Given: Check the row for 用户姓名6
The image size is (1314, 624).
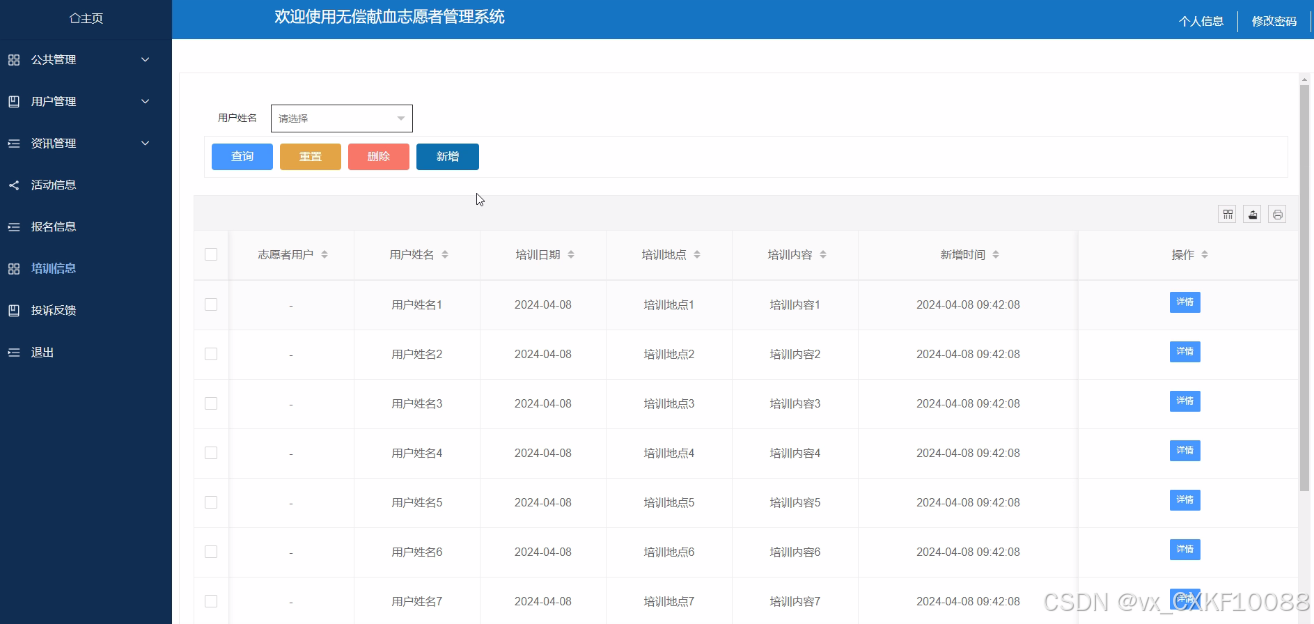Looking at the screenshot, I should 211,552.
